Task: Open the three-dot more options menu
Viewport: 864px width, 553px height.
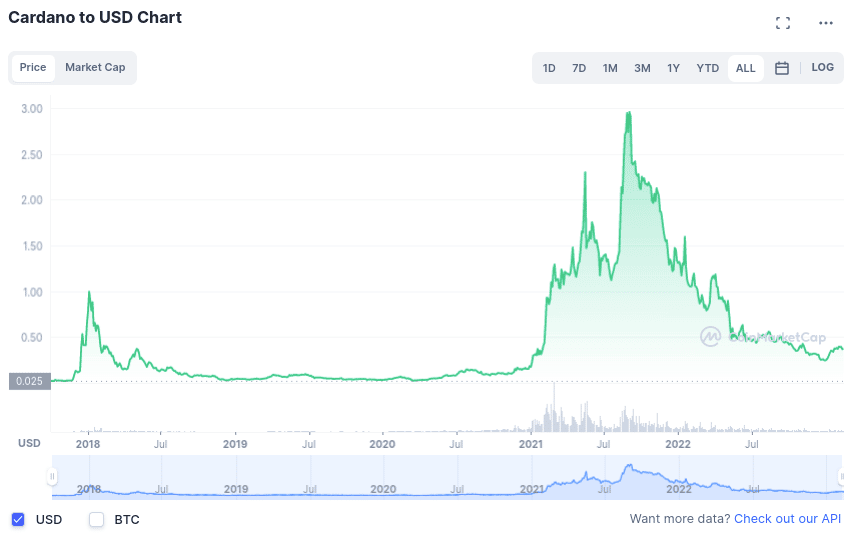Action: (825, 23)
